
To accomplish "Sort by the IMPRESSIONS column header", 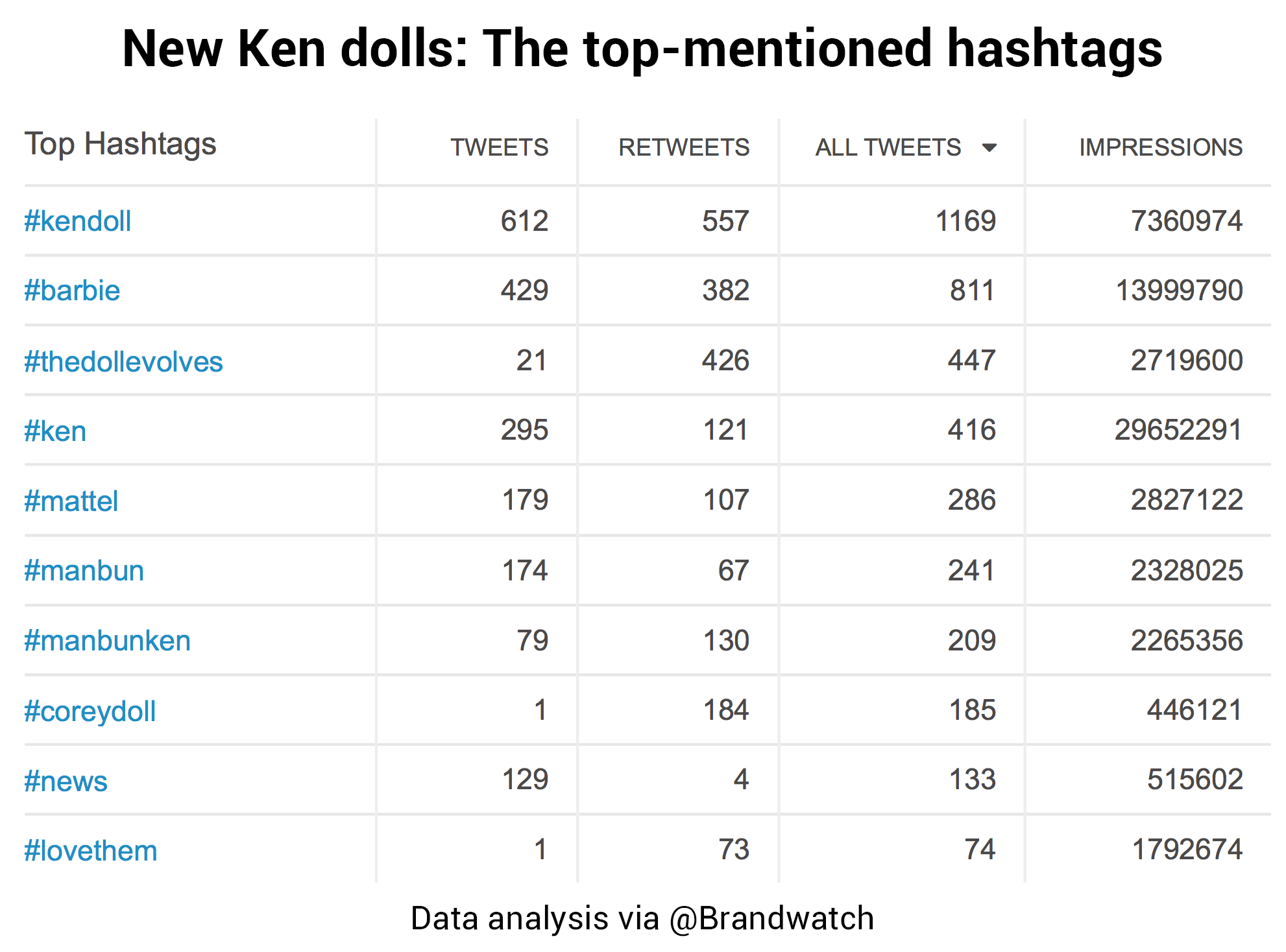I will [x=1161, y=147].
